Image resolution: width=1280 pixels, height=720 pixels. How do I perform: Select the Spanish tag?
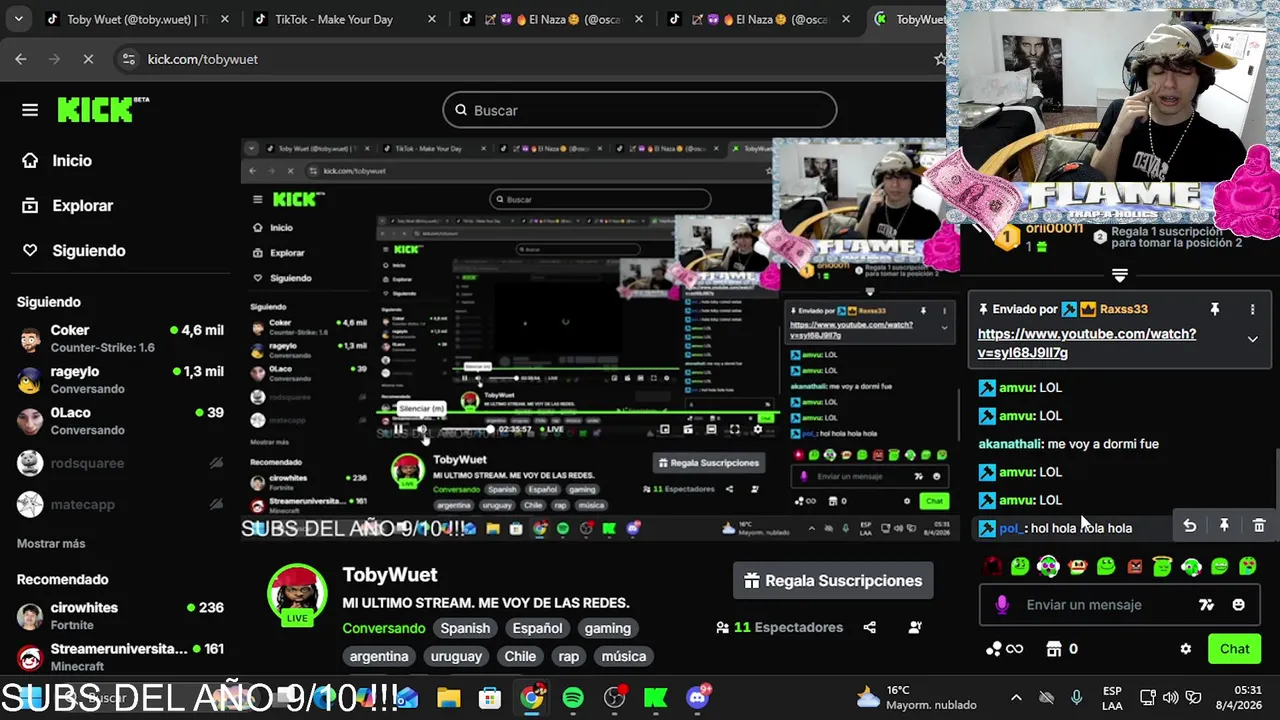click(465, 628)
